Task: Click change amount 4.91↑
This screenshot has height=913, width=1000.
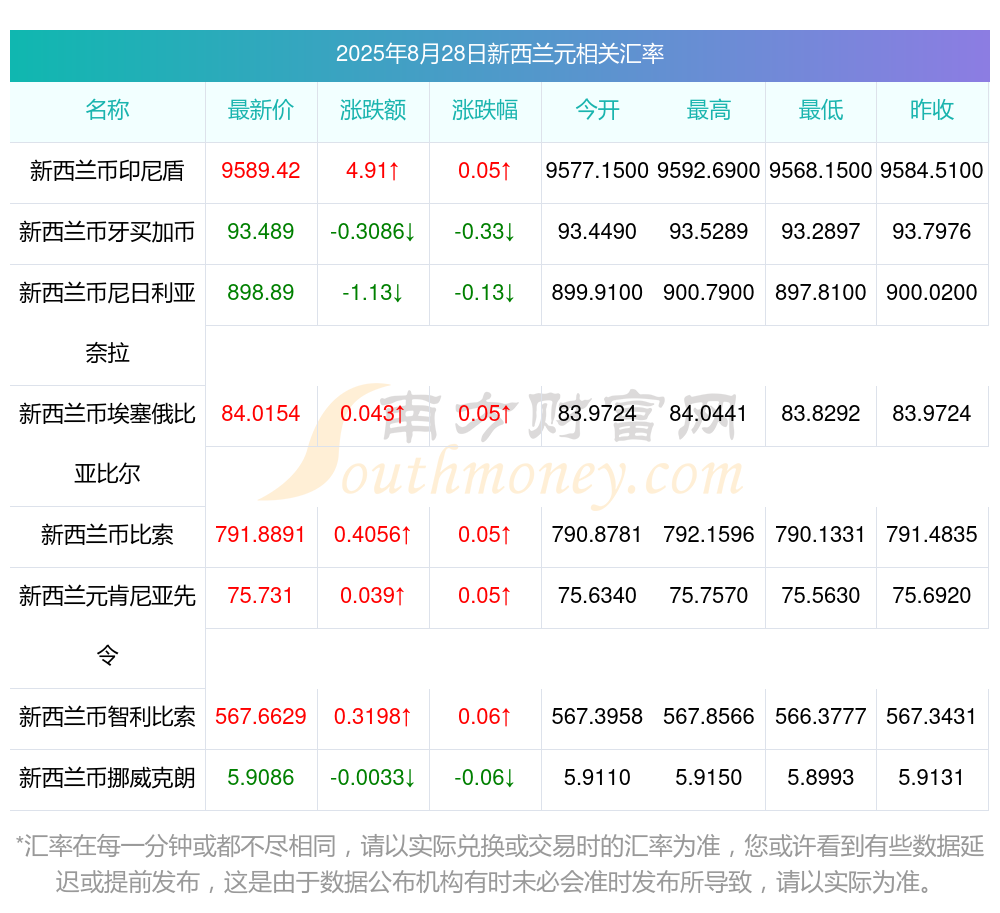Action: [373, 171]
